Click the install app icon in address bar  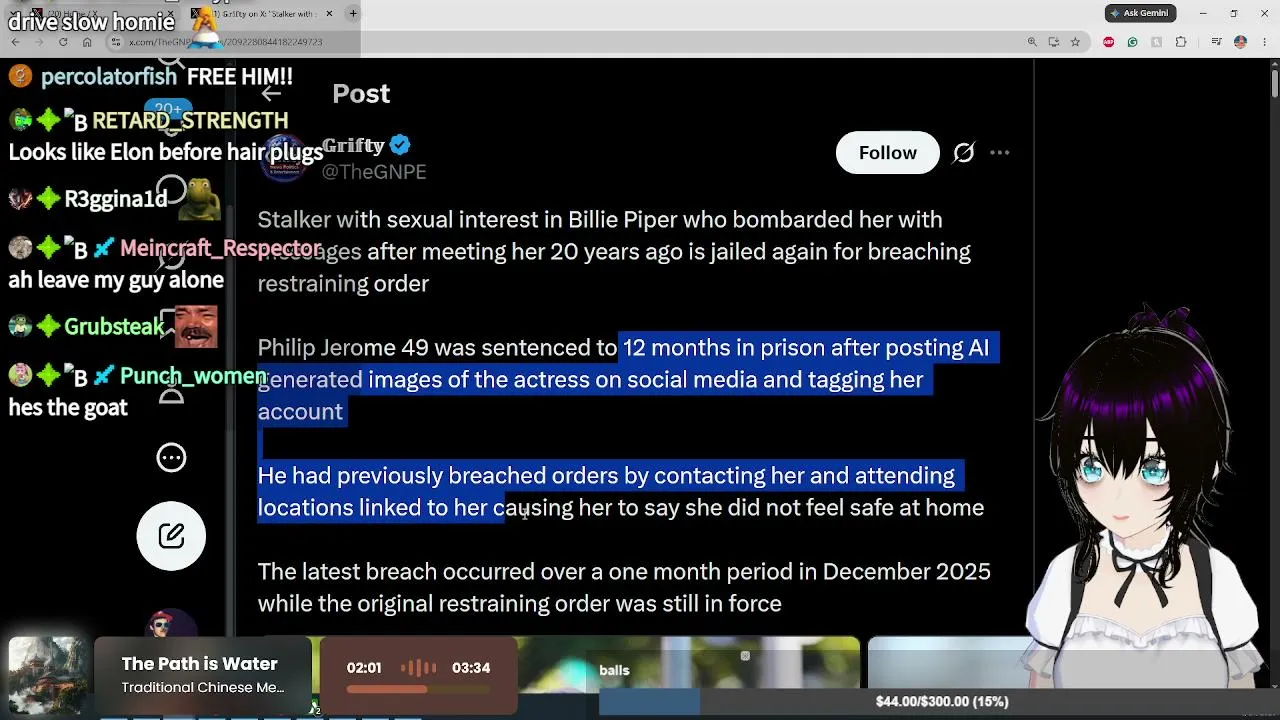point(1054,42)
